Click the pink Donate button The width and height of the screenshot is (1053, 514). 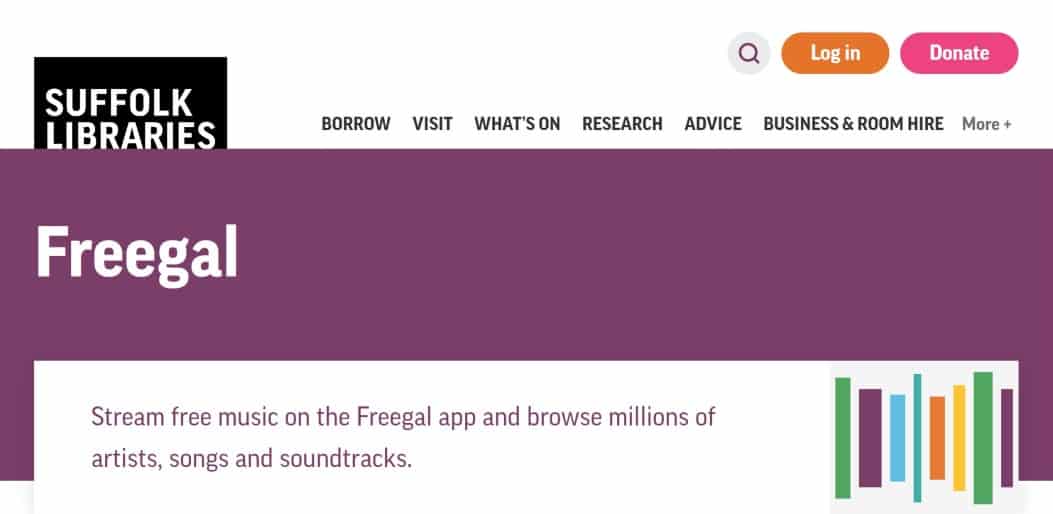tap(959, 54)
